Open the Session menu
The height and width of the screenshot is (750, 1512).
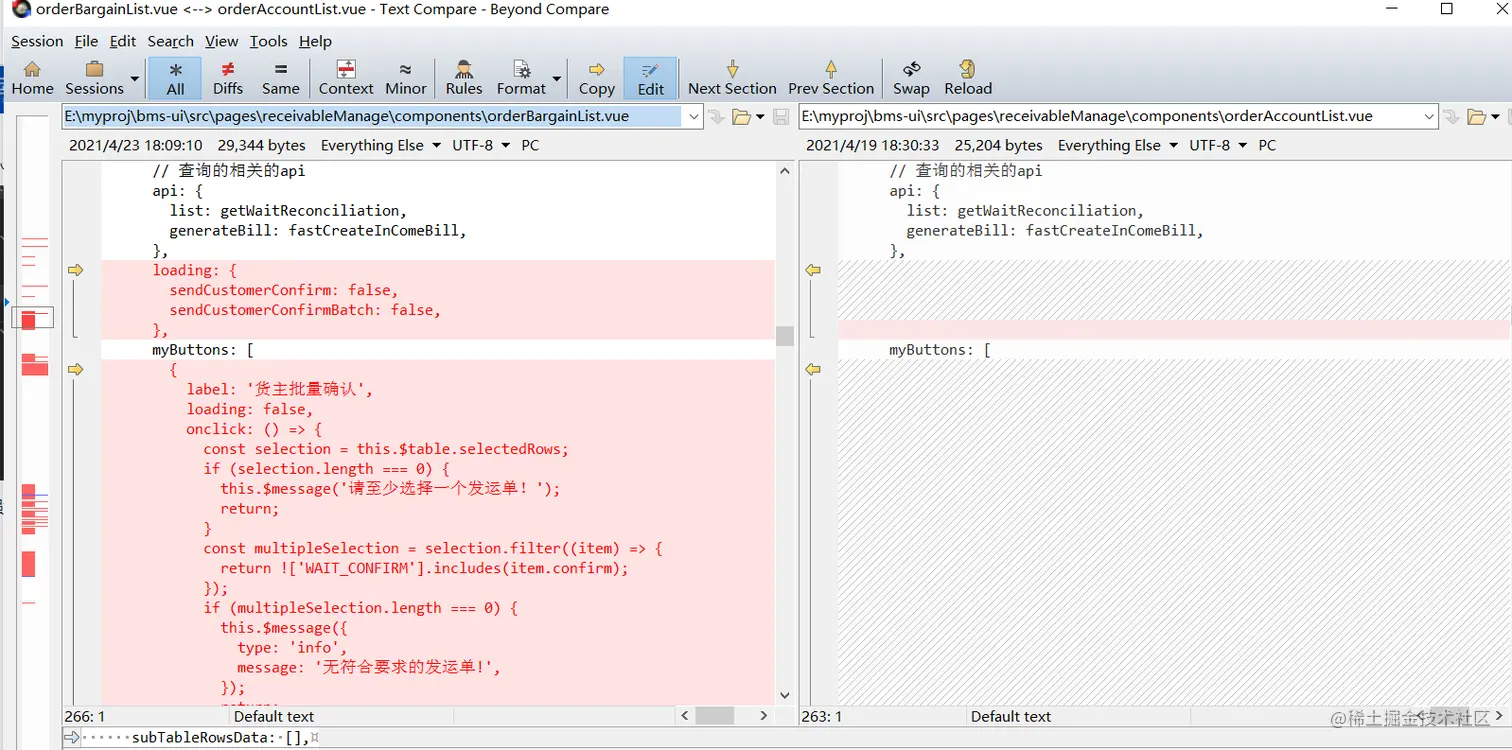point(37,41)
